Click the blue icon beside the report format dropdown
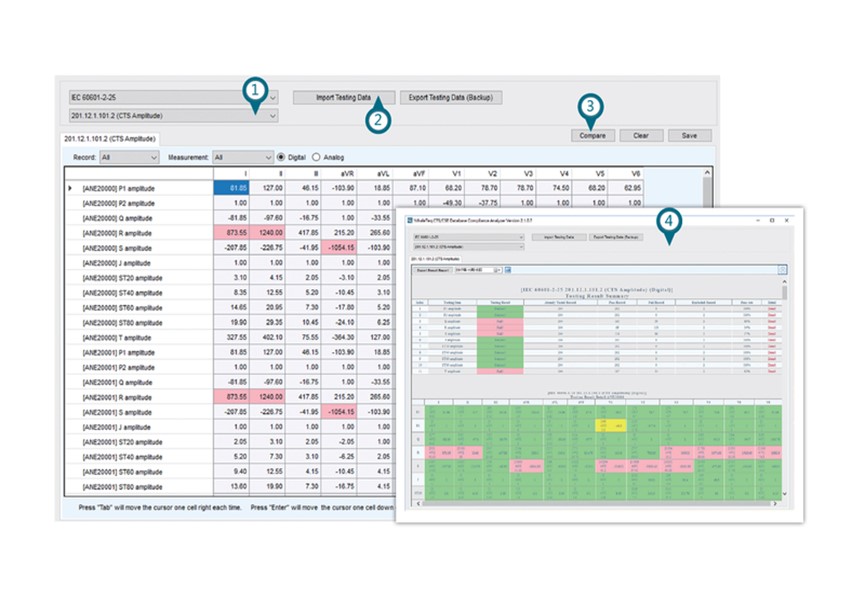This screenshot has width=865, height=601. (x=507, y=270)
